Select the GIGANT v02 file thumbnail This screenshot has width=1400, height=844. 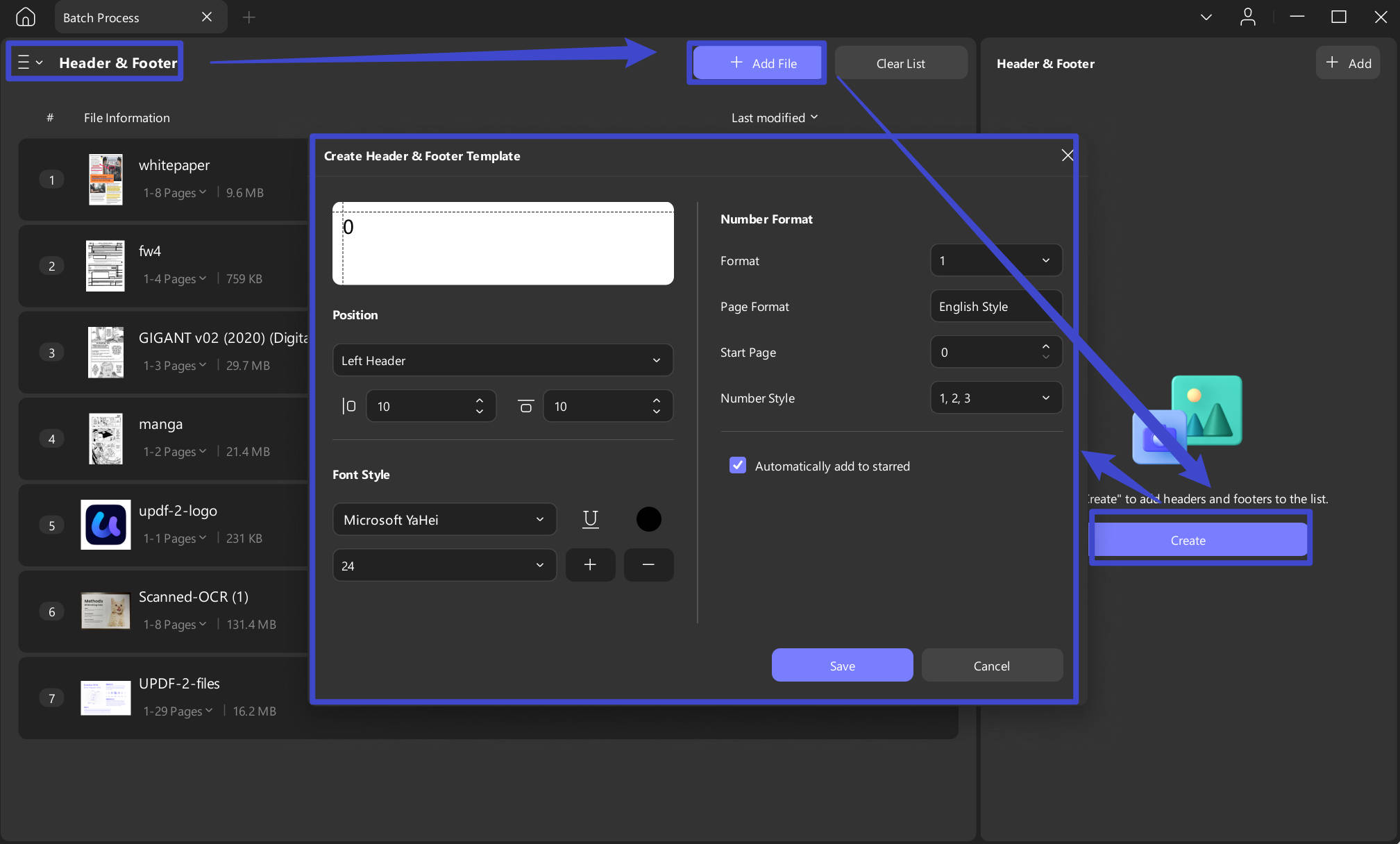click(106, 353)
